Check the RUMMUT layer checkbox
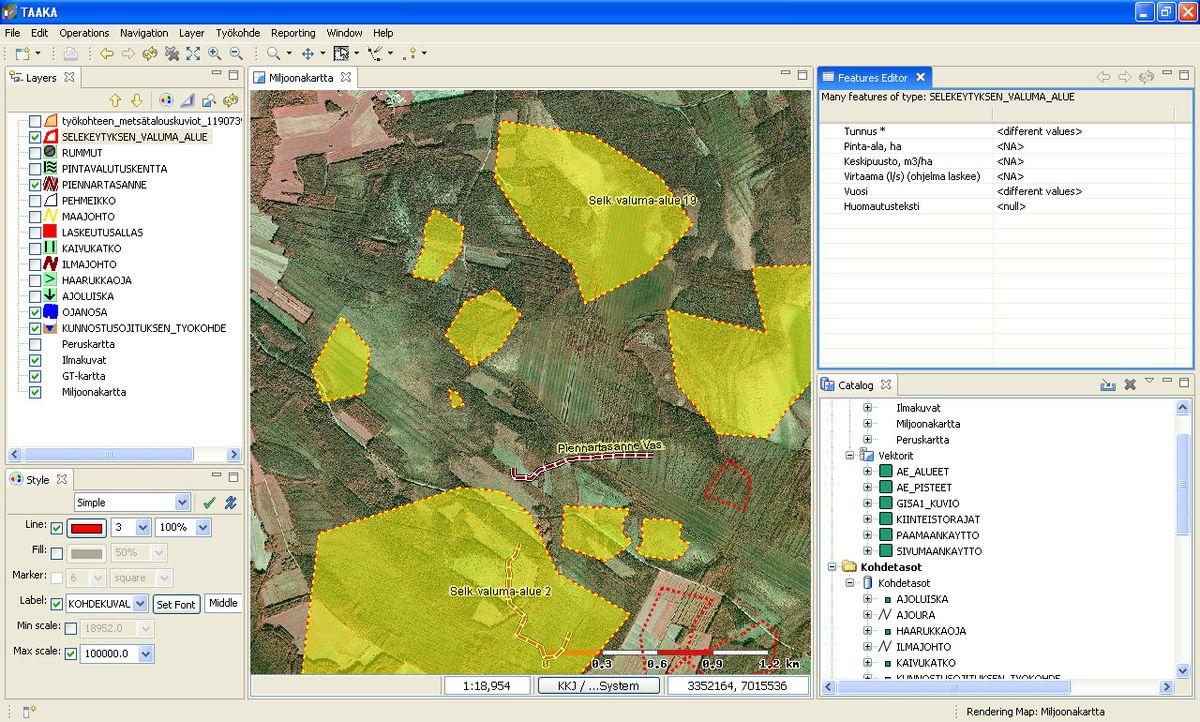 click(36, 153)
